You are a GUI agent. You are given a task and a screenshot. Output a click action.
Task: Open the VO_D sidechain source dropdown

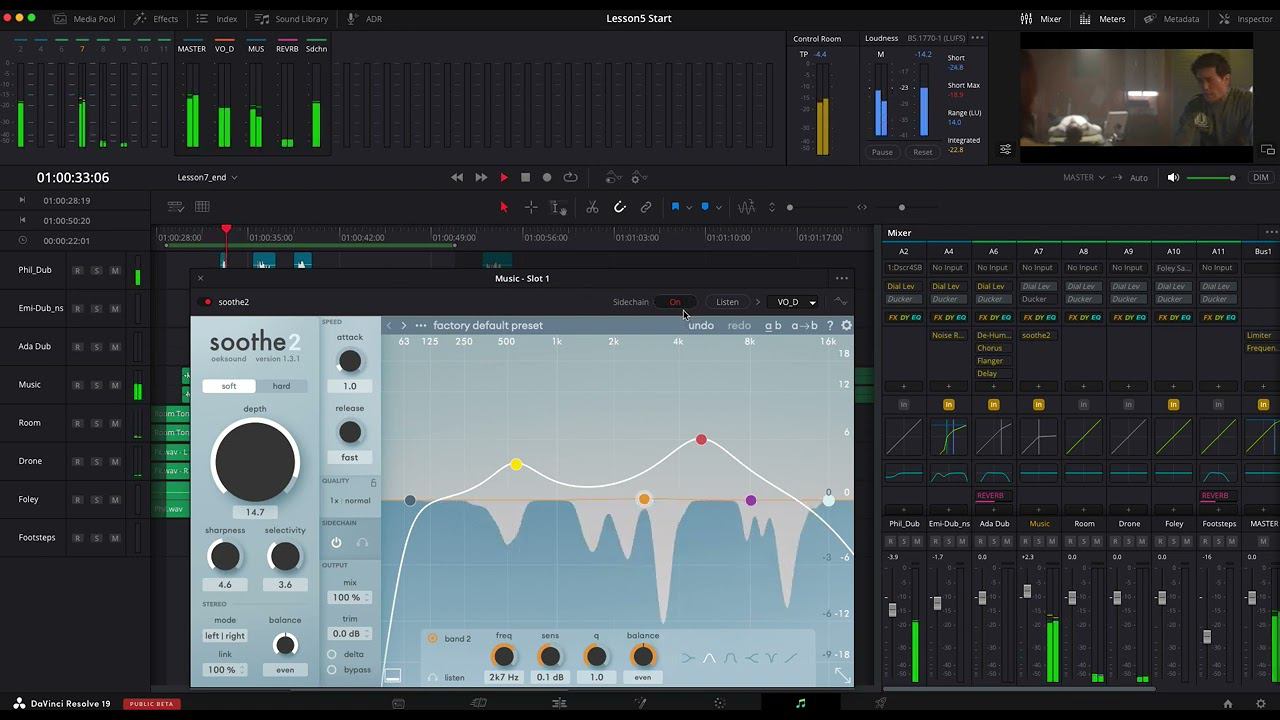[x=796, y=302]
